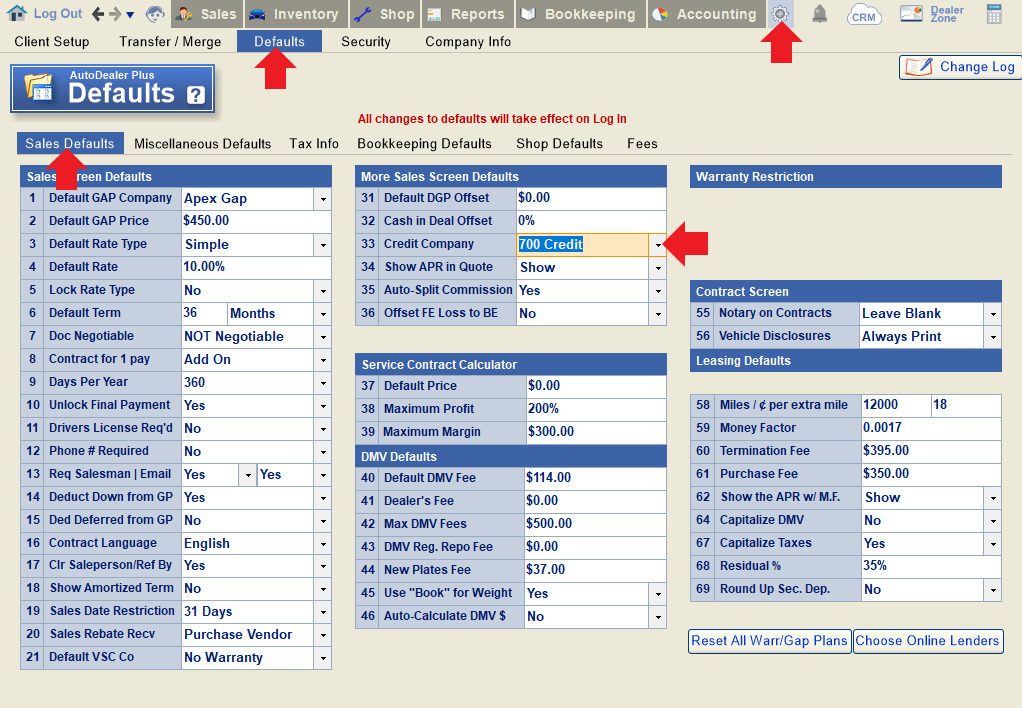Expand the Round Up Sec. Dep. dropdown
Image resolution: width=1022 pixels, height=708 pixels.
coord(993,590)
